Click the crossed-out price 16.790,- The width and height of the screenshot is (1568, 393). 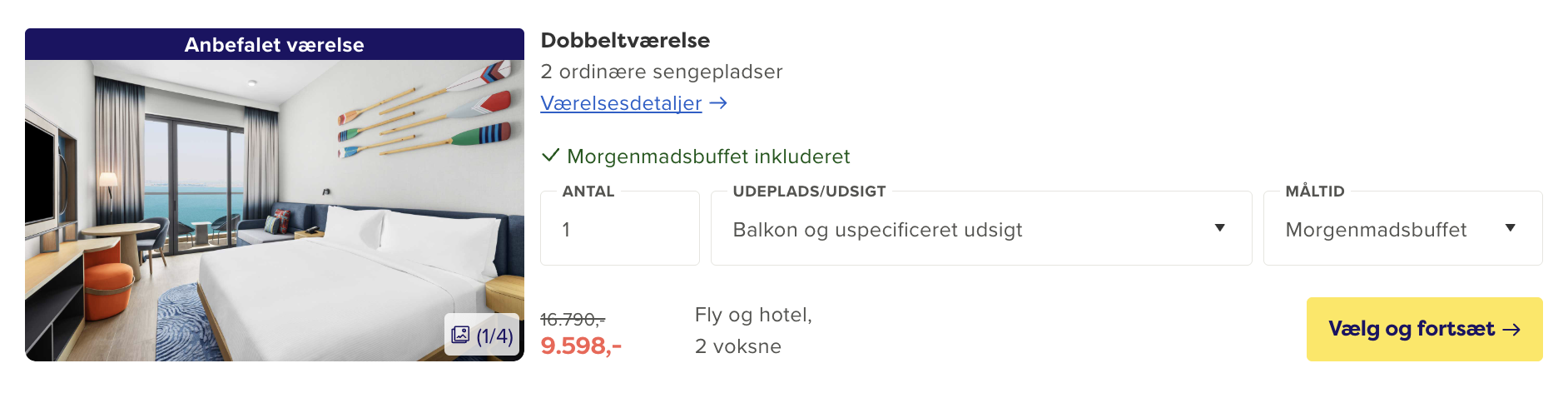[573, 319]
